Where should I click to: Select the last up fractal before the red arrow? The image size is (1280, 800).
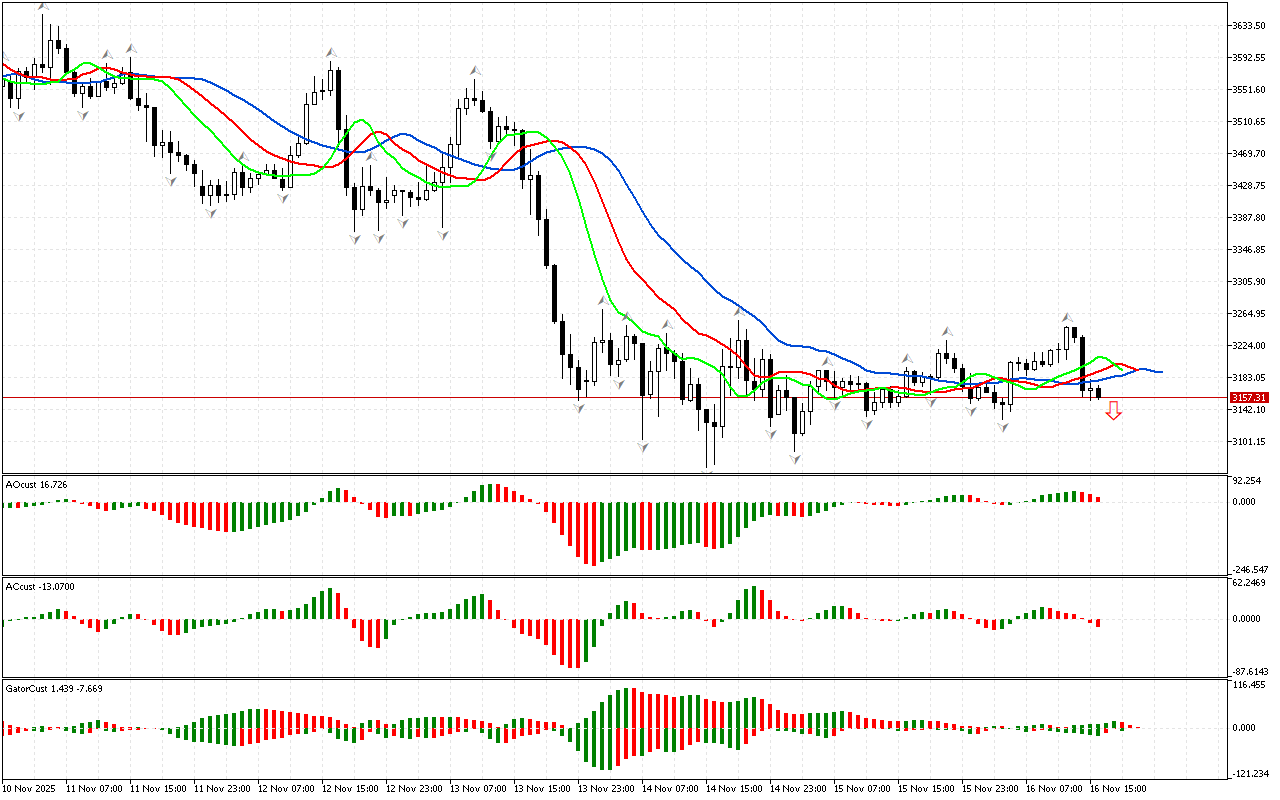click(x=1067, y=317)
